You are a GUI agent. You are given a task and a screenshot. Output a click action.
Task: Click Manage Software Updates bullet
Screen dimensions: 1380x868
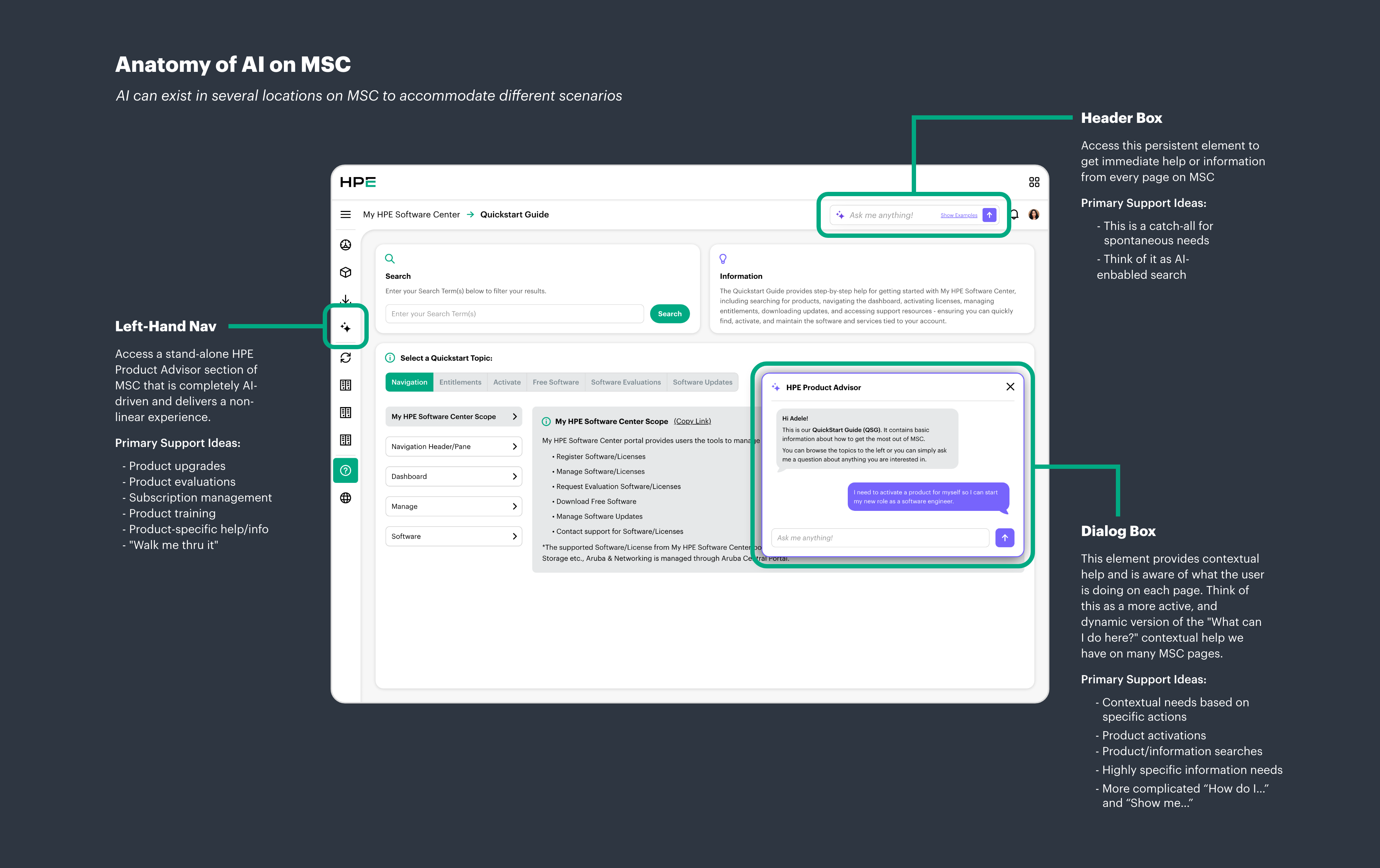click(x=599, y=516)
